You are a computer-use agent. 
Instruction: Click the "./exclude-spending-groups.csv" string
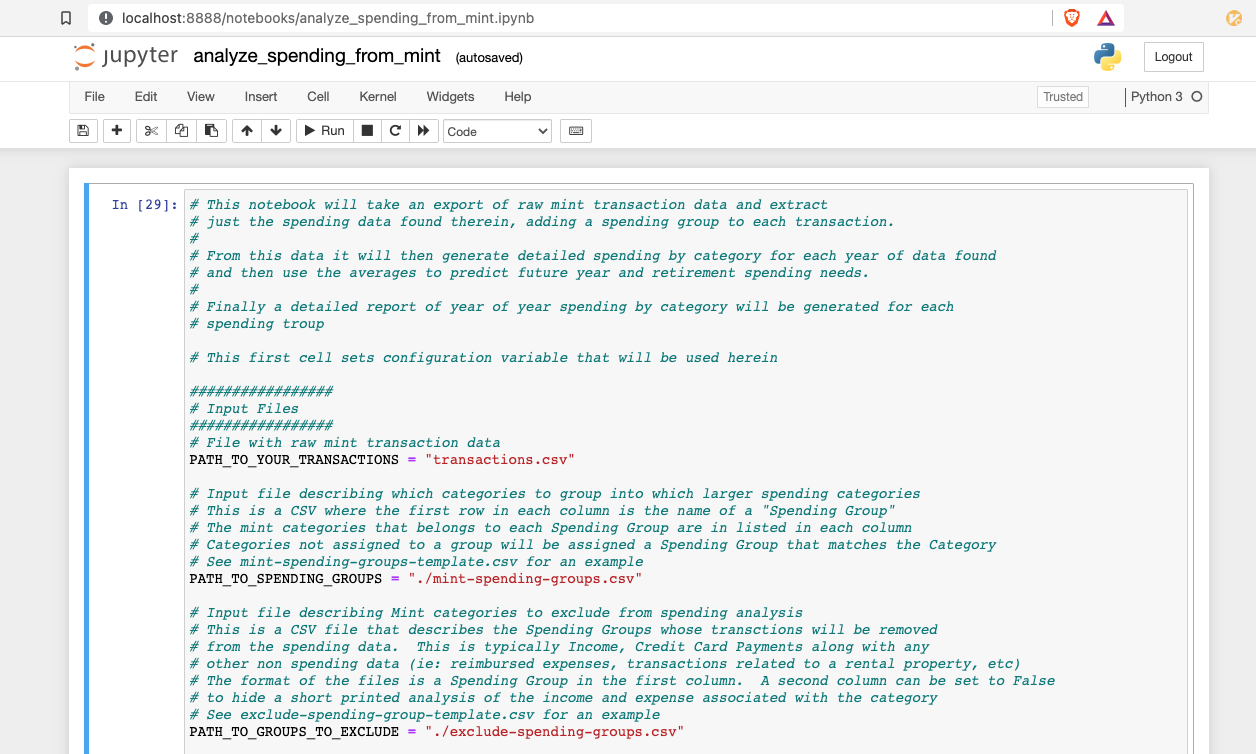tap(555, 732)
